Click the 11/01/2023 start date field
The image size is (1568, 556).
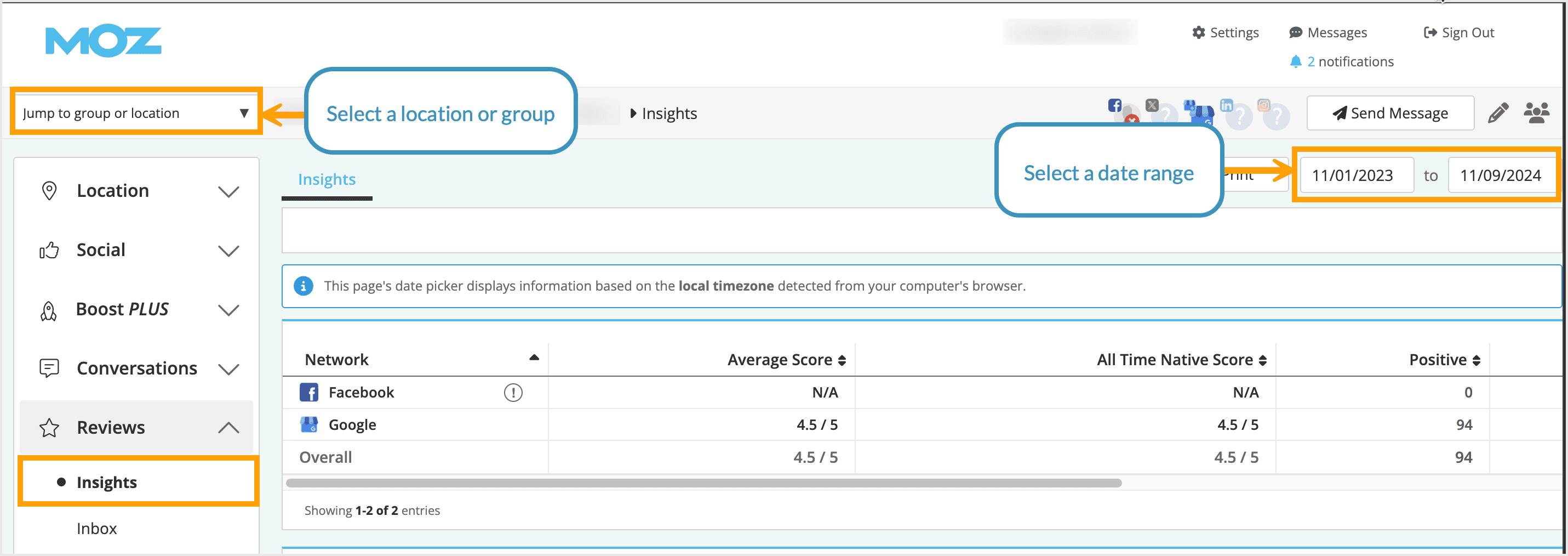point(1357,175)
